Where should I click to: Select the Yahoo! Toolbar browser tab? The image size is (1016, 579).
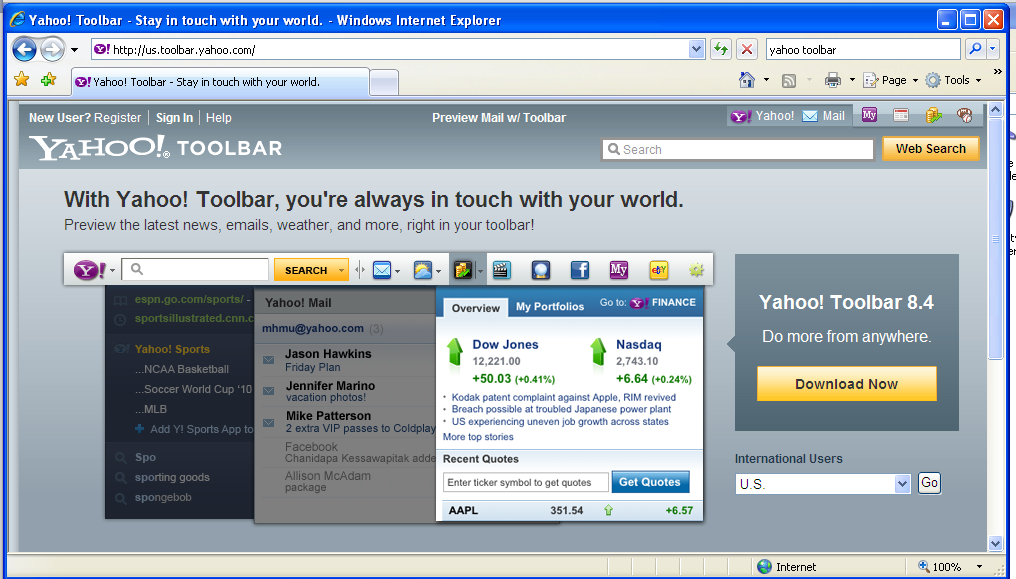(220, 82)
